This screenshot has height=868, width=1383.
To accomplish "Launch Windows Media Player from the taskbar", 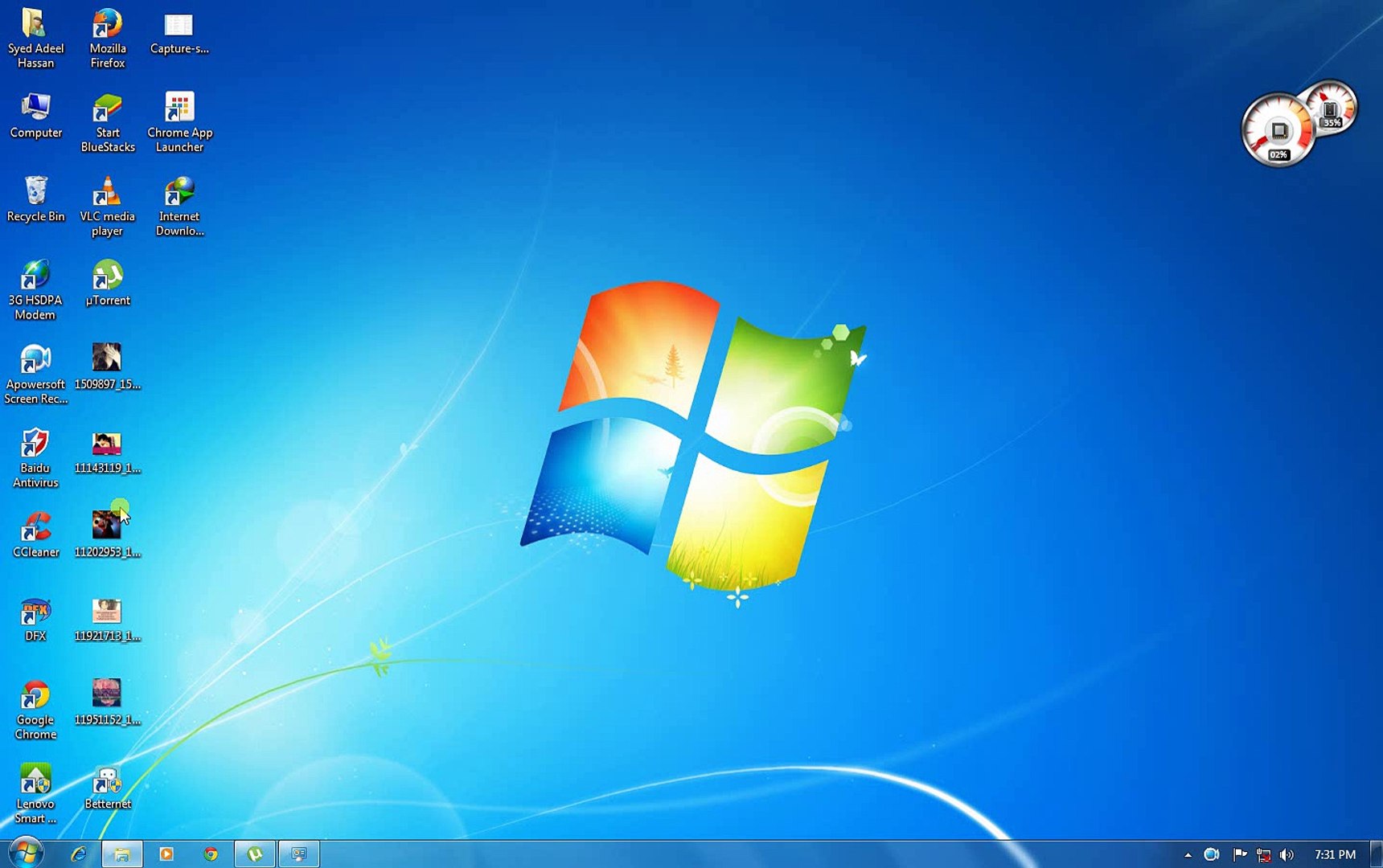I will 166,854.
